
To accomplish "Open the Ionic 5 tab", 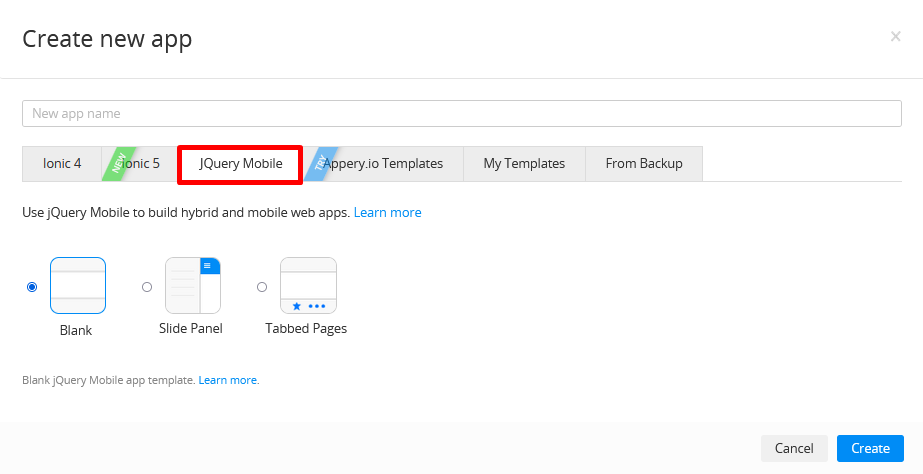I will [140, 164].
